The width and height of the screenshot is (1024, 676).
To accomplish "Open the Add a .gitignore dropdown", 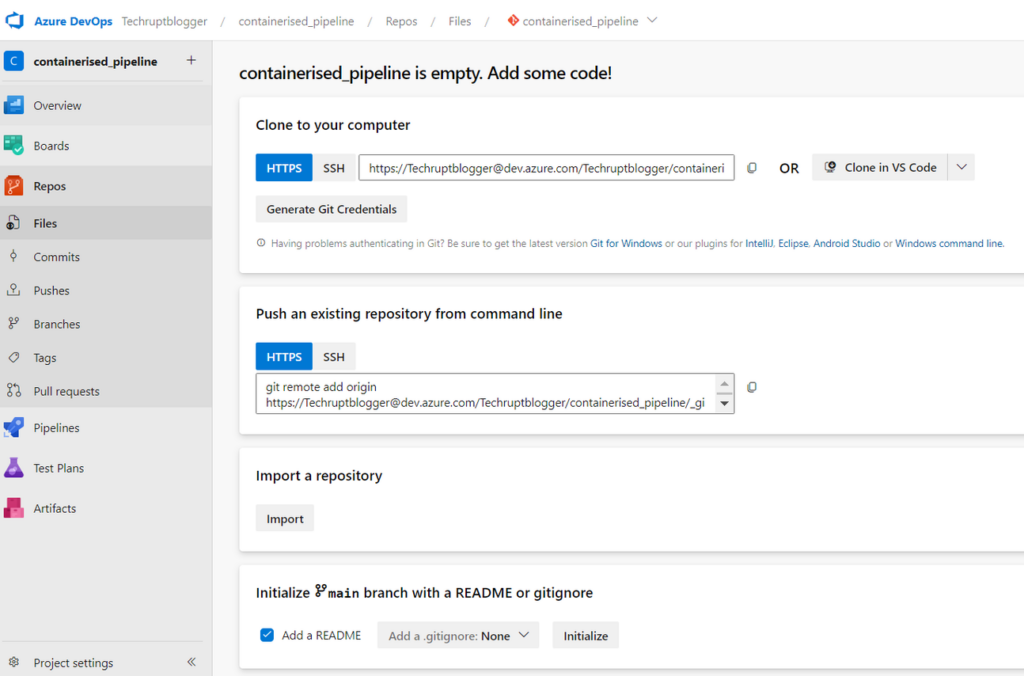I will pos(457,634).
